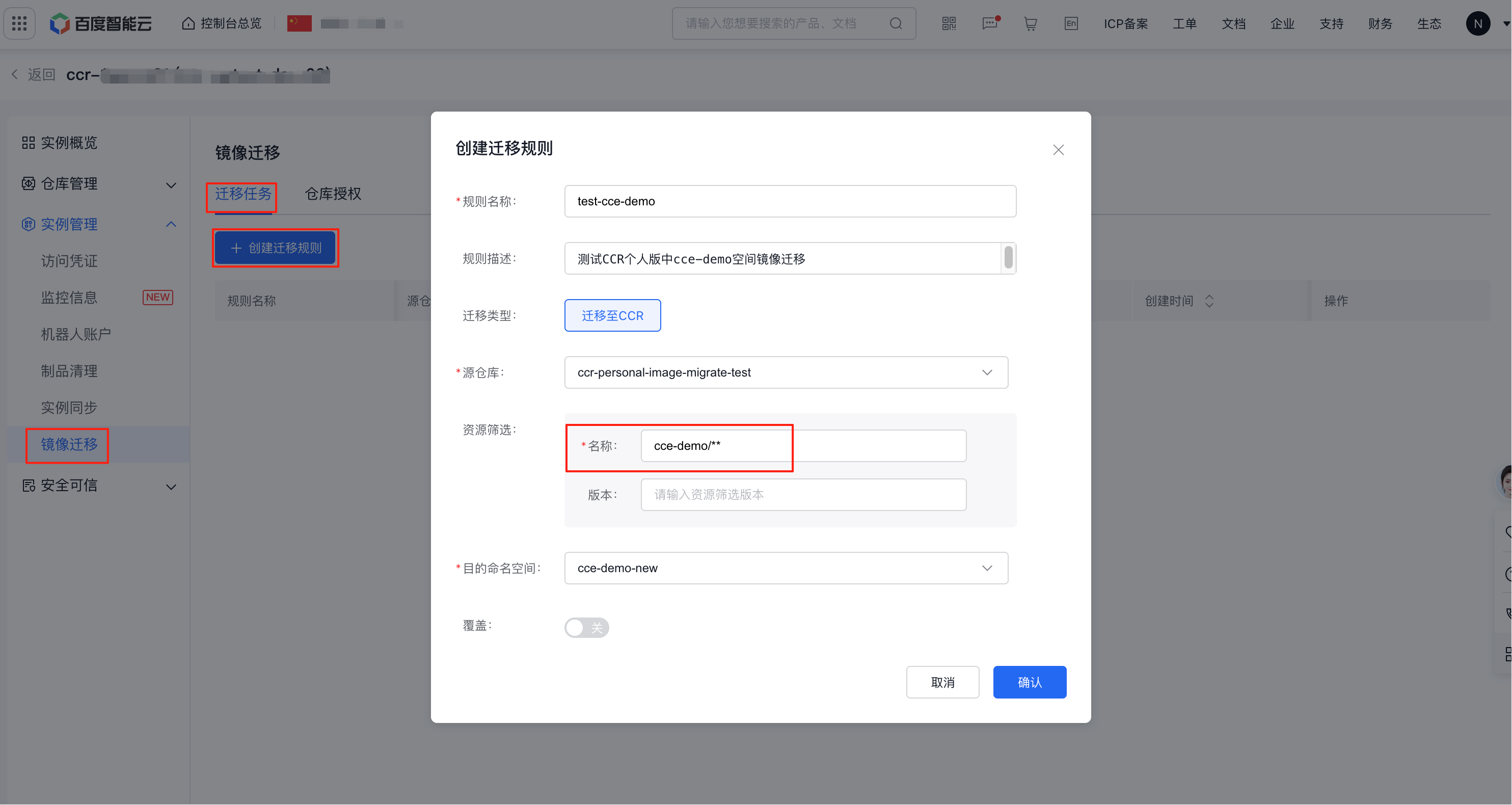
Task: Open the 目的命名空间 dropdown
Action: (787, 569)
